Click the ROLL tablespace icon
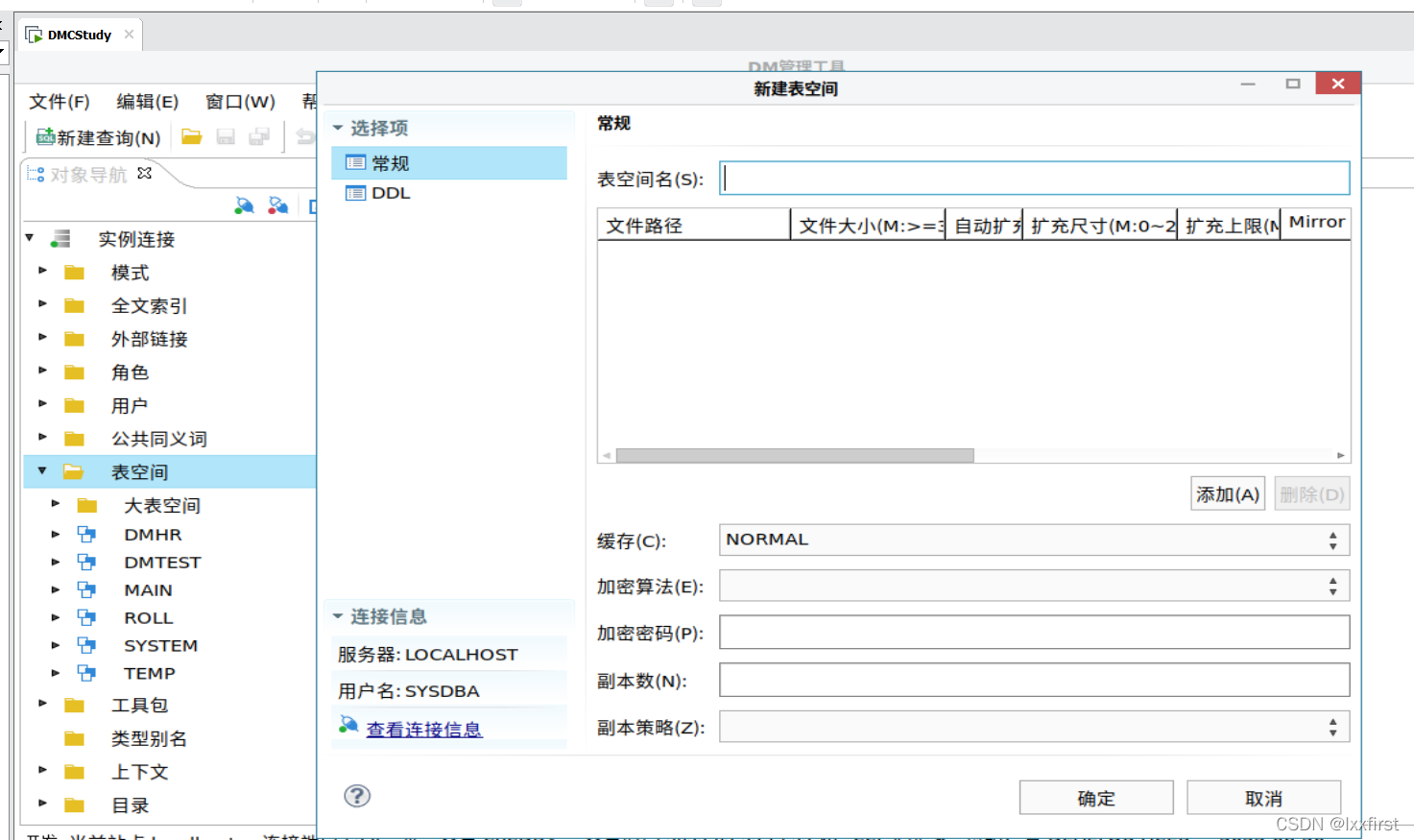 coord(87,618)
